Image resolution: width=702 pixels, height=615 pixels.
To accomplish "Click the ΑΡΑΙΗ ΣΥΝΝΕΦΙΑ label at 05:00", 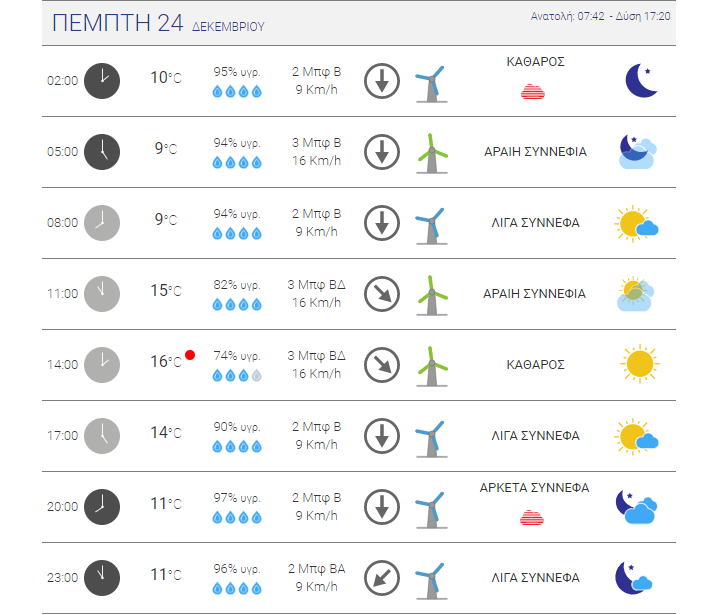I will (x=535, y=152).
